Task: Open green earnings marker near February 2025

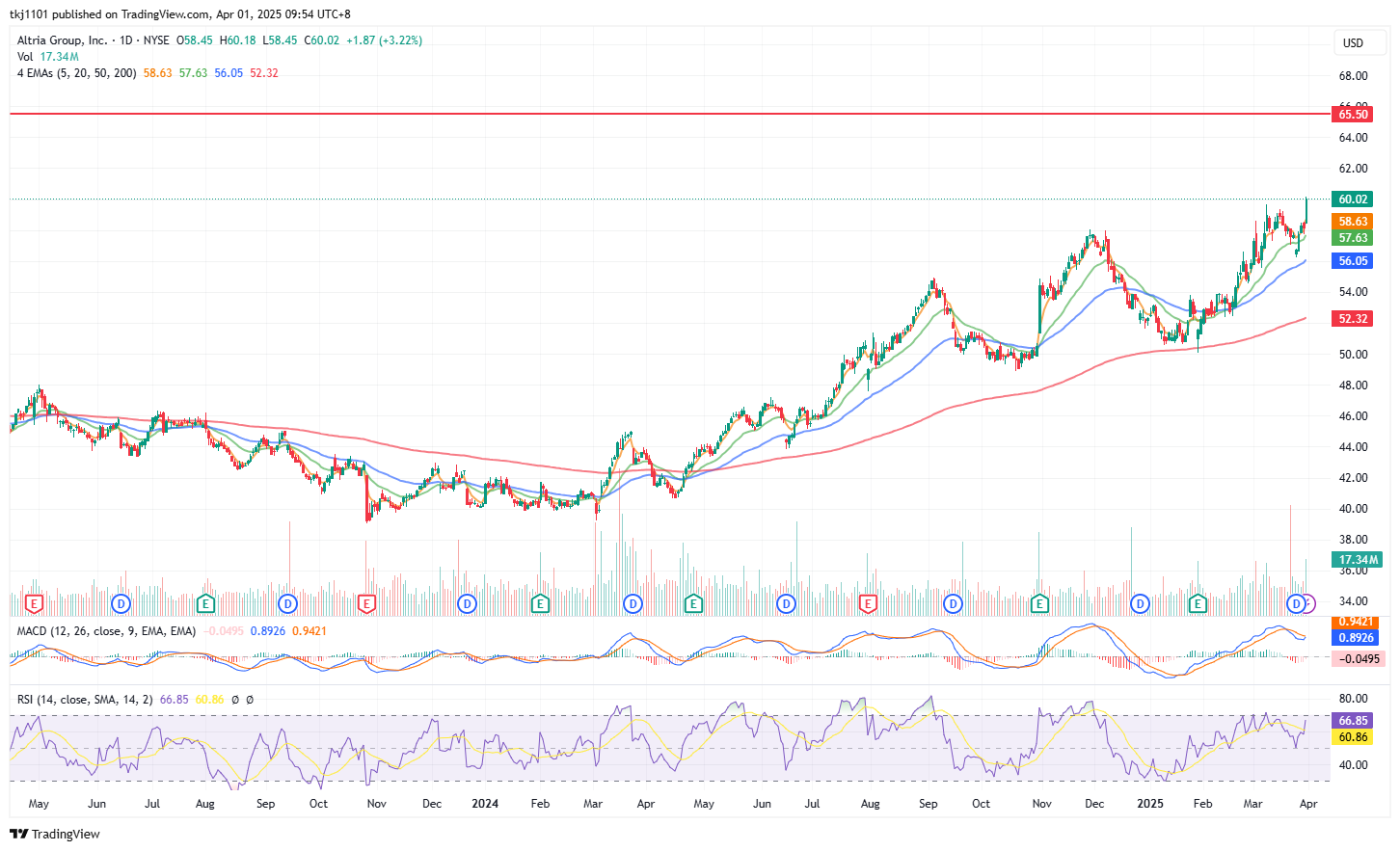Action: [x=1198, y=604]
